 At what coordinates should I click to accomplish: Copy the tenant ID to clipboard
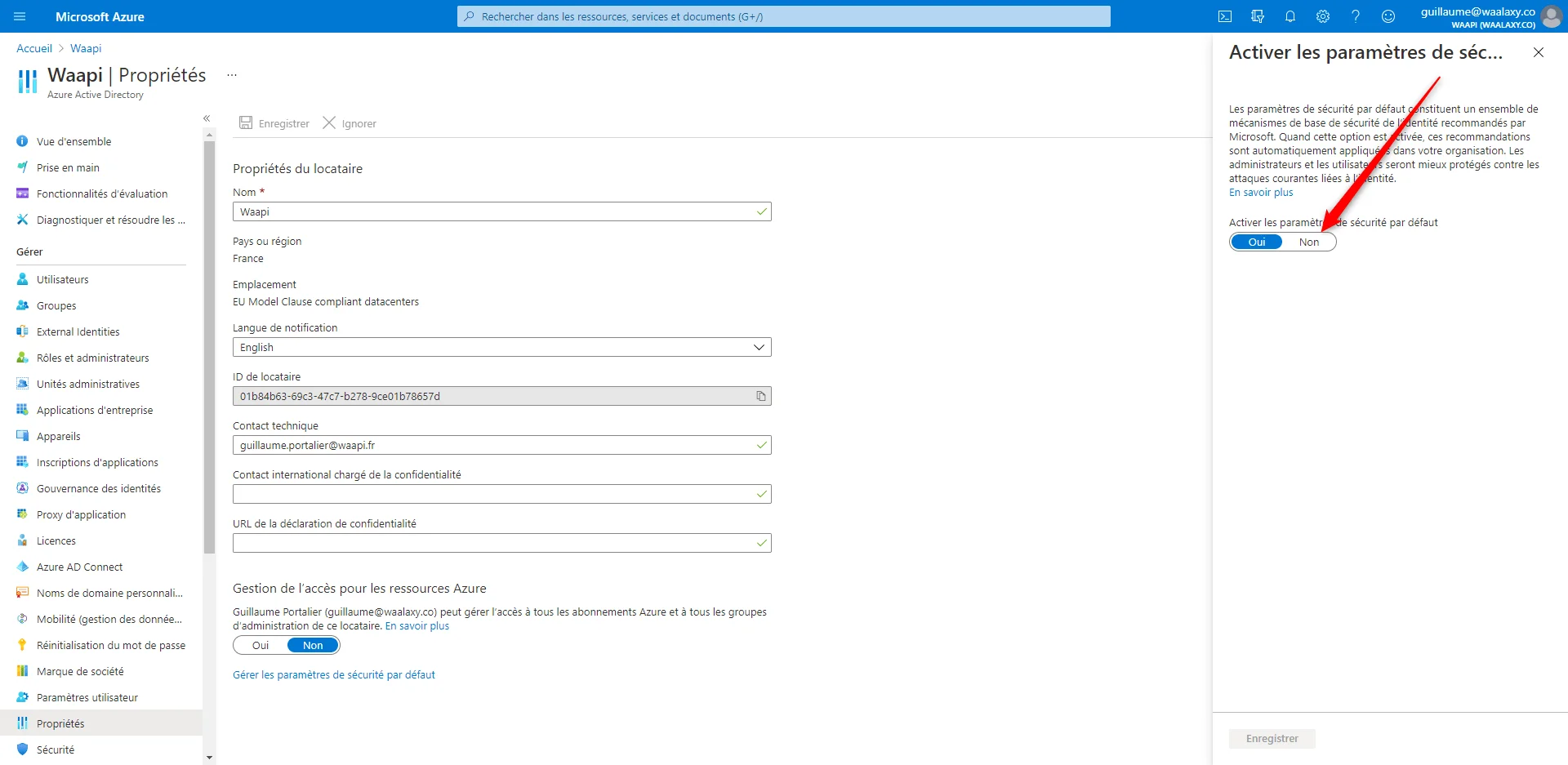click(761, 396)
